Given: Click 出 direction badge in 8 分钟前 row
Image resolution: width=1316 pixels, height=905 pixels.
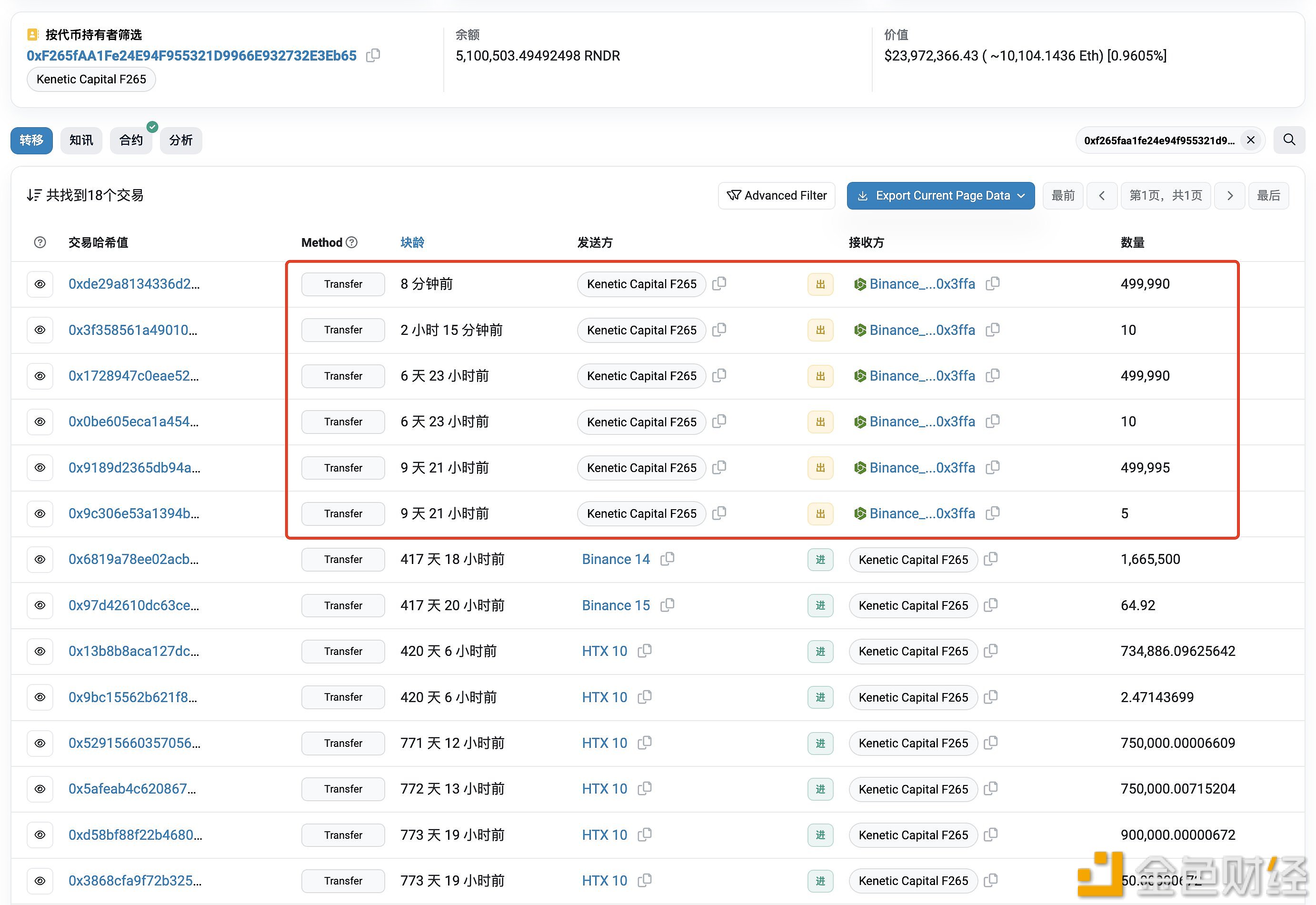Looking at the screenshot, I should [x=820, y=284].
